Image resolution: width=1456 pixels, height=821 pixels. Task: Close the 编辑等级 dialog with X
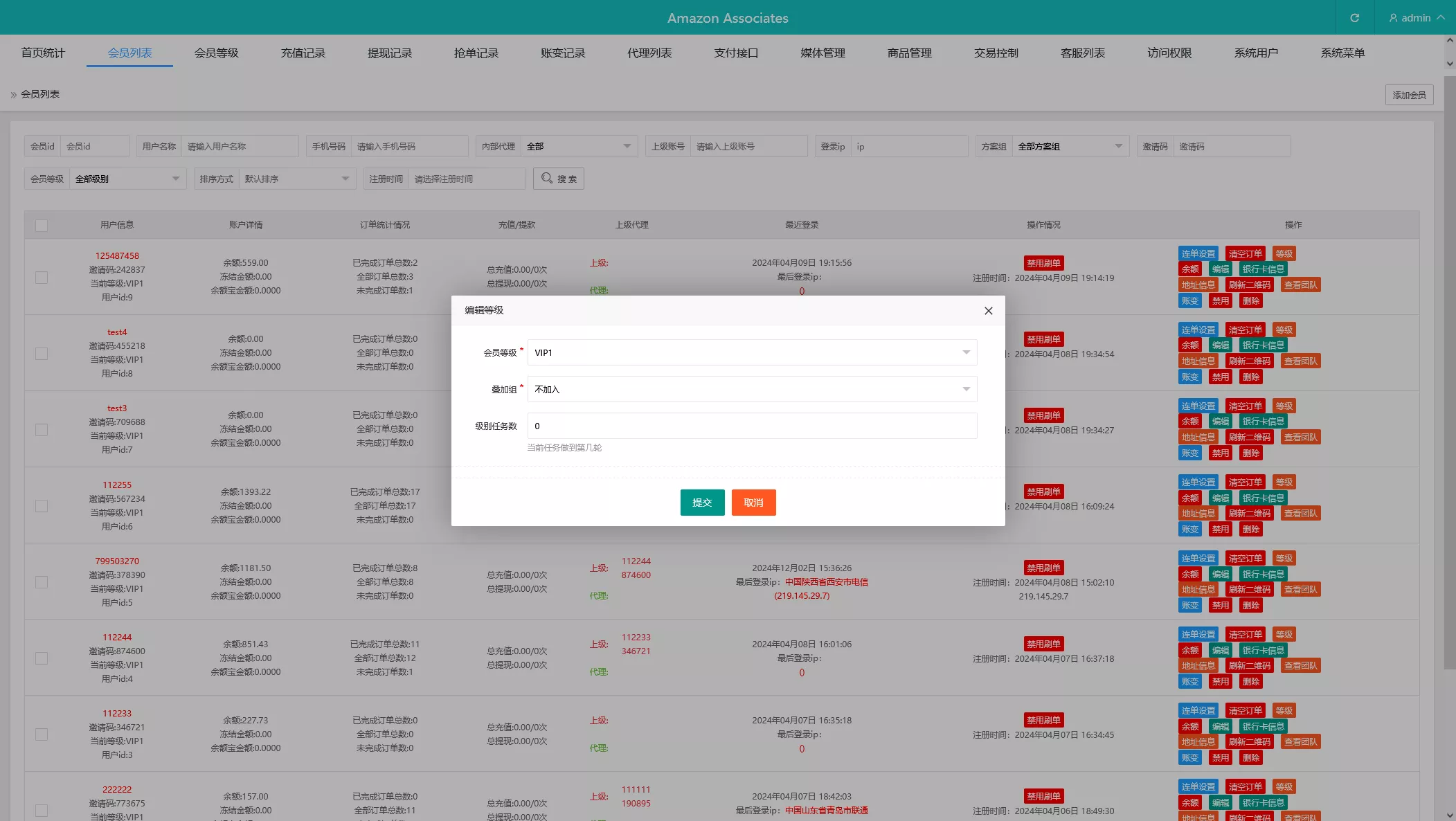(x=988, y=311)
